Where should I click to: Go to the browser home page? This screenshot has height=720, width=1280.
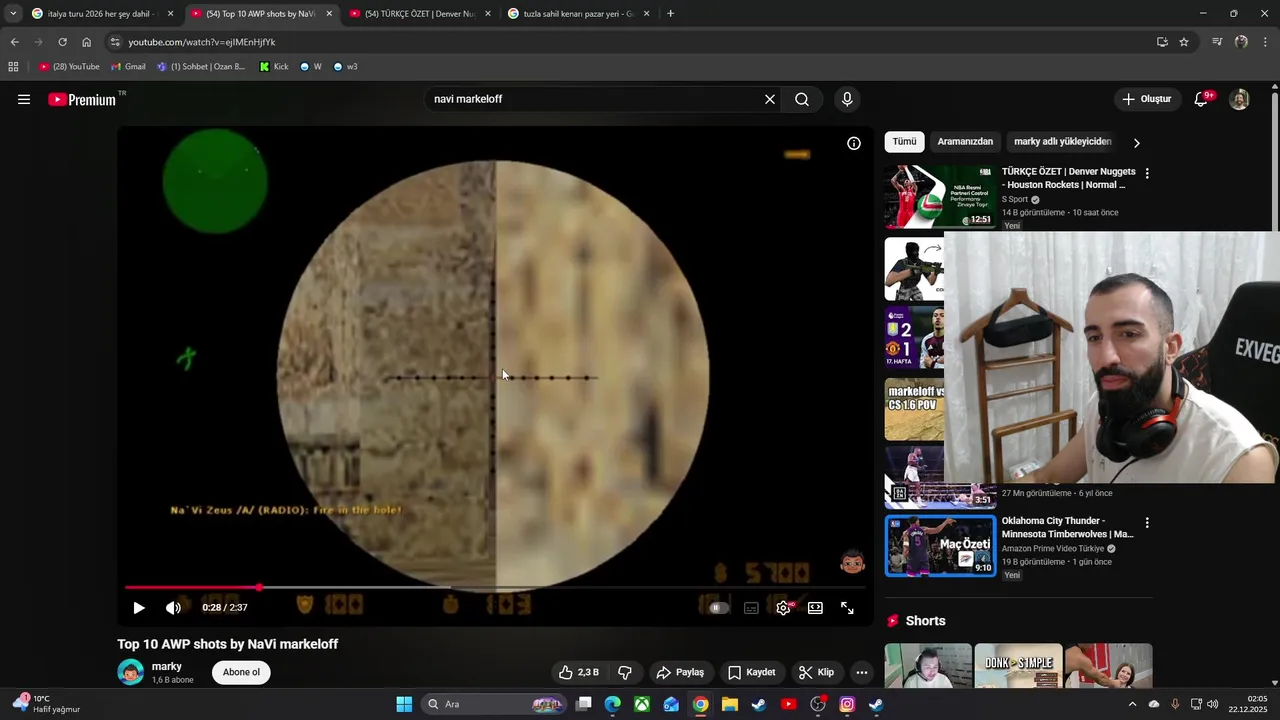pos(86,42)
